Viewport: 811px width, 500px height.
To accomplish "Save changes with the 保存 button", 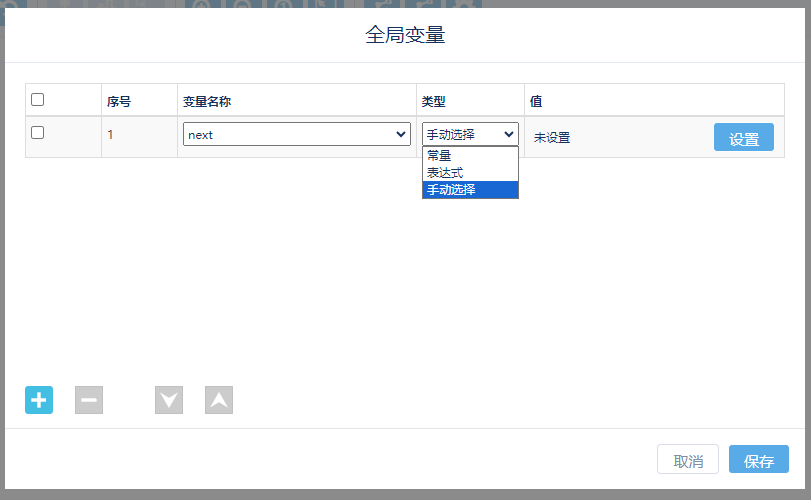I will [x=759, y=461].
